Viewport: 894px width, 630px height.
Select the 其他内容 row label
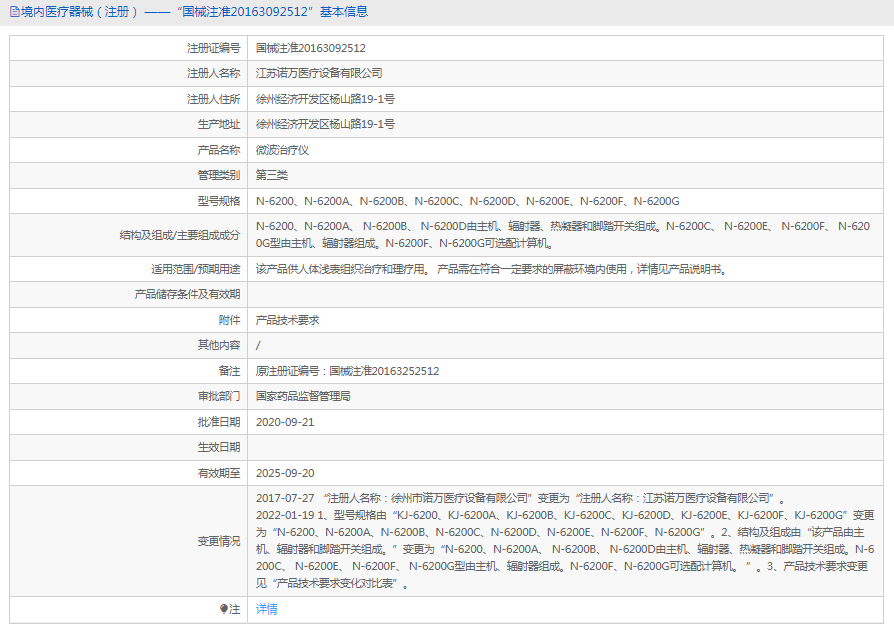(219, 345)
